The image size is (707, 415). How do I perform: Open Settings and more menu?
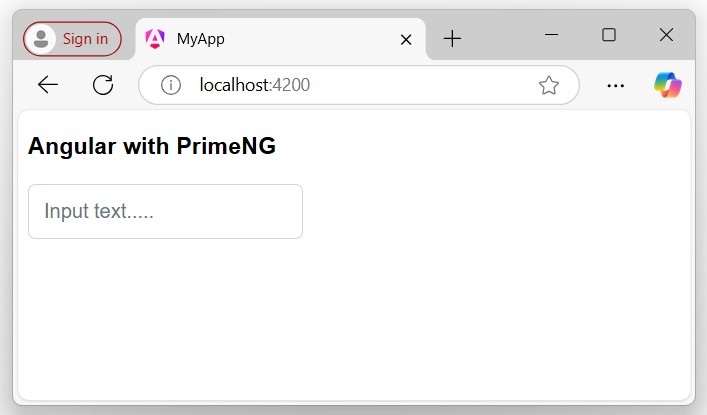click(615, 85)
